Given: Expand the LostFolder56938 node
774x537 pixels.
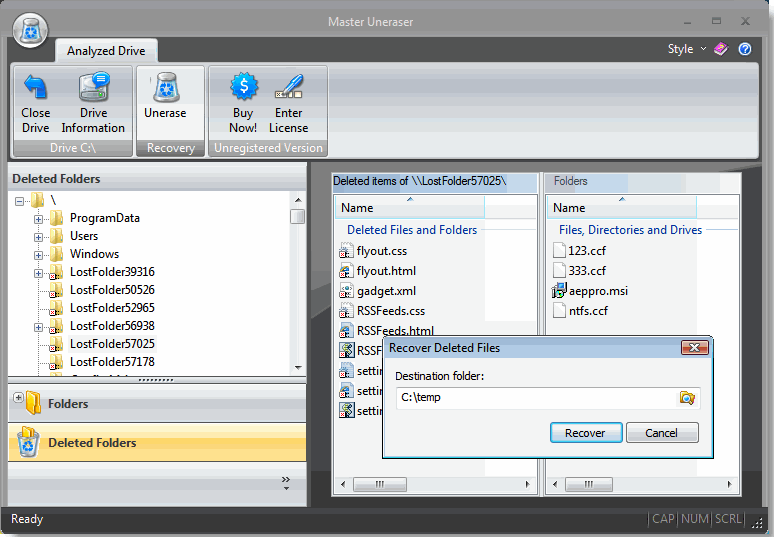Looking at the screenshot, I should coord(38,327).
